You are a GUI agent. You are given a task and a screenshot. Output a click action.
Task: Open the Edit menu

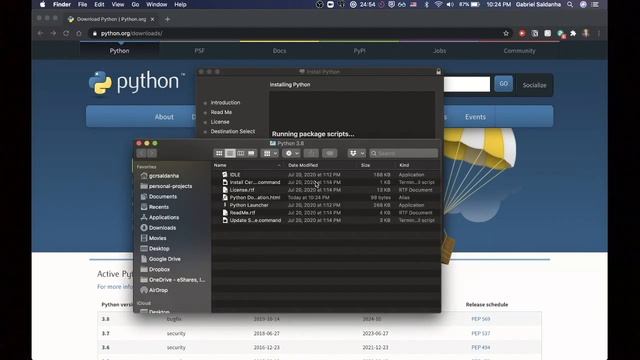(99, 4)
